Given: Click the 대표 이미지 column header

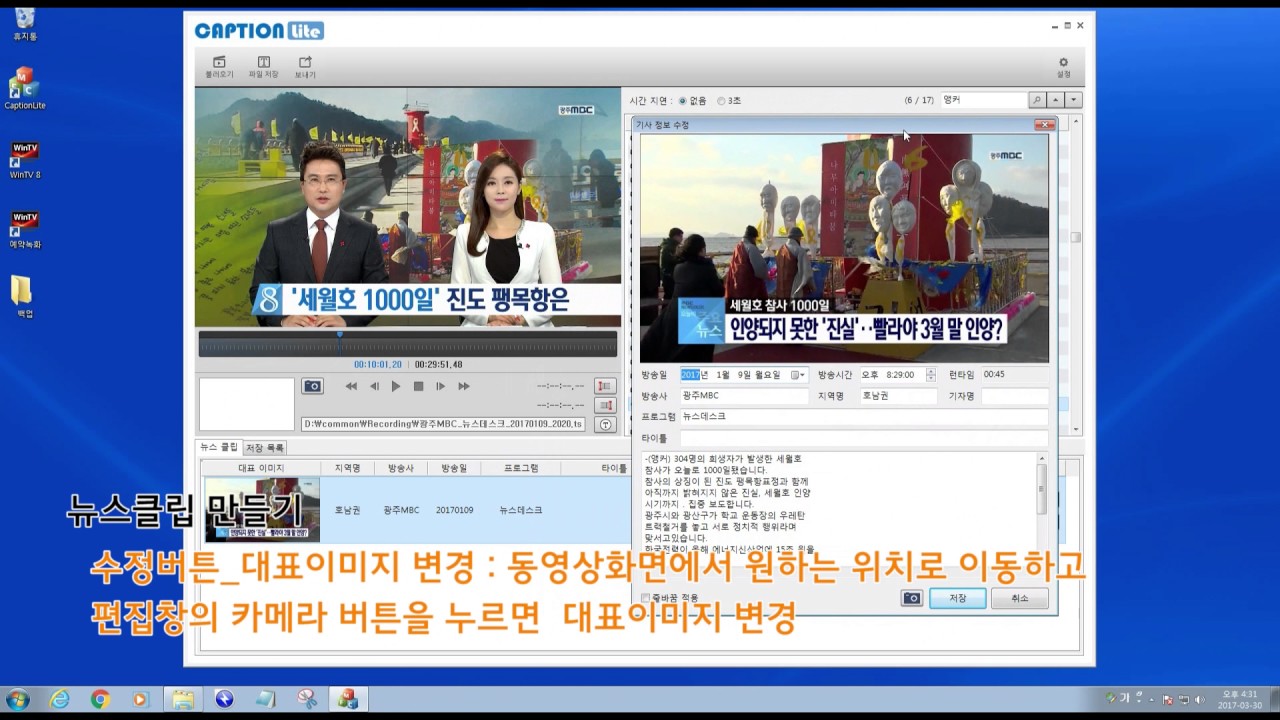Looking at the screenshot, I should 261,468.
